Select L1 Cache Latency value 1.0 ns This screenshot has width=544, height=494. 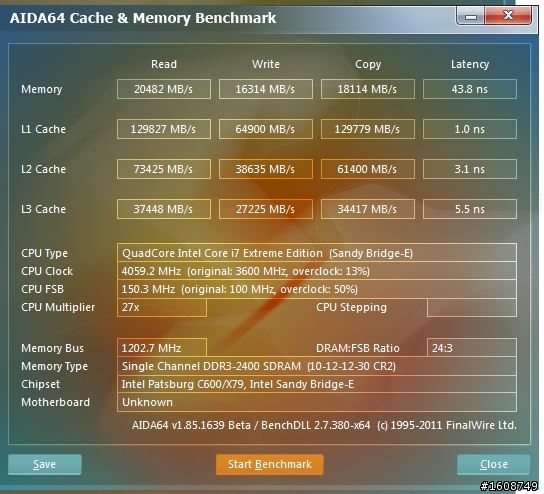(470, 129)
